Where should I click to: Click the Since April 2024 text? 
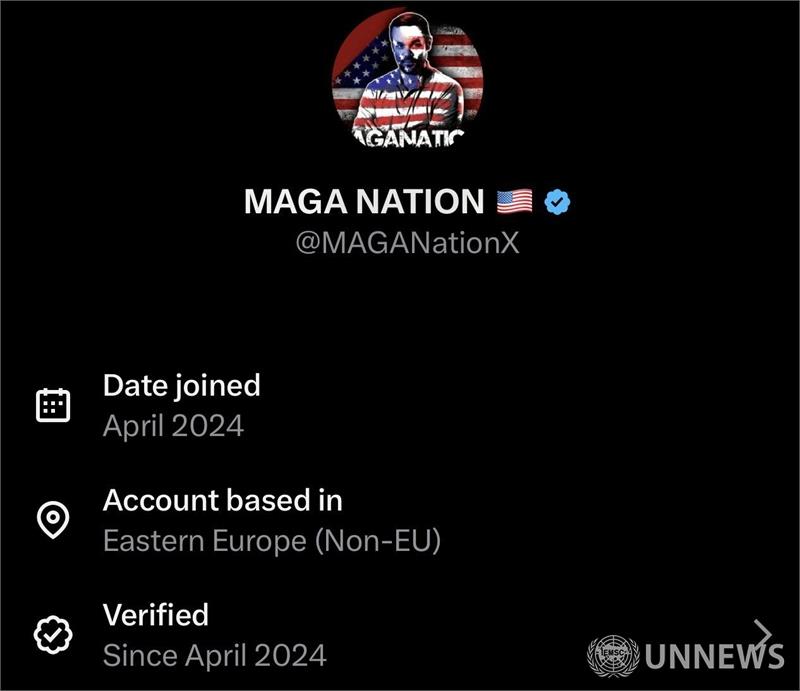[214, 656]
